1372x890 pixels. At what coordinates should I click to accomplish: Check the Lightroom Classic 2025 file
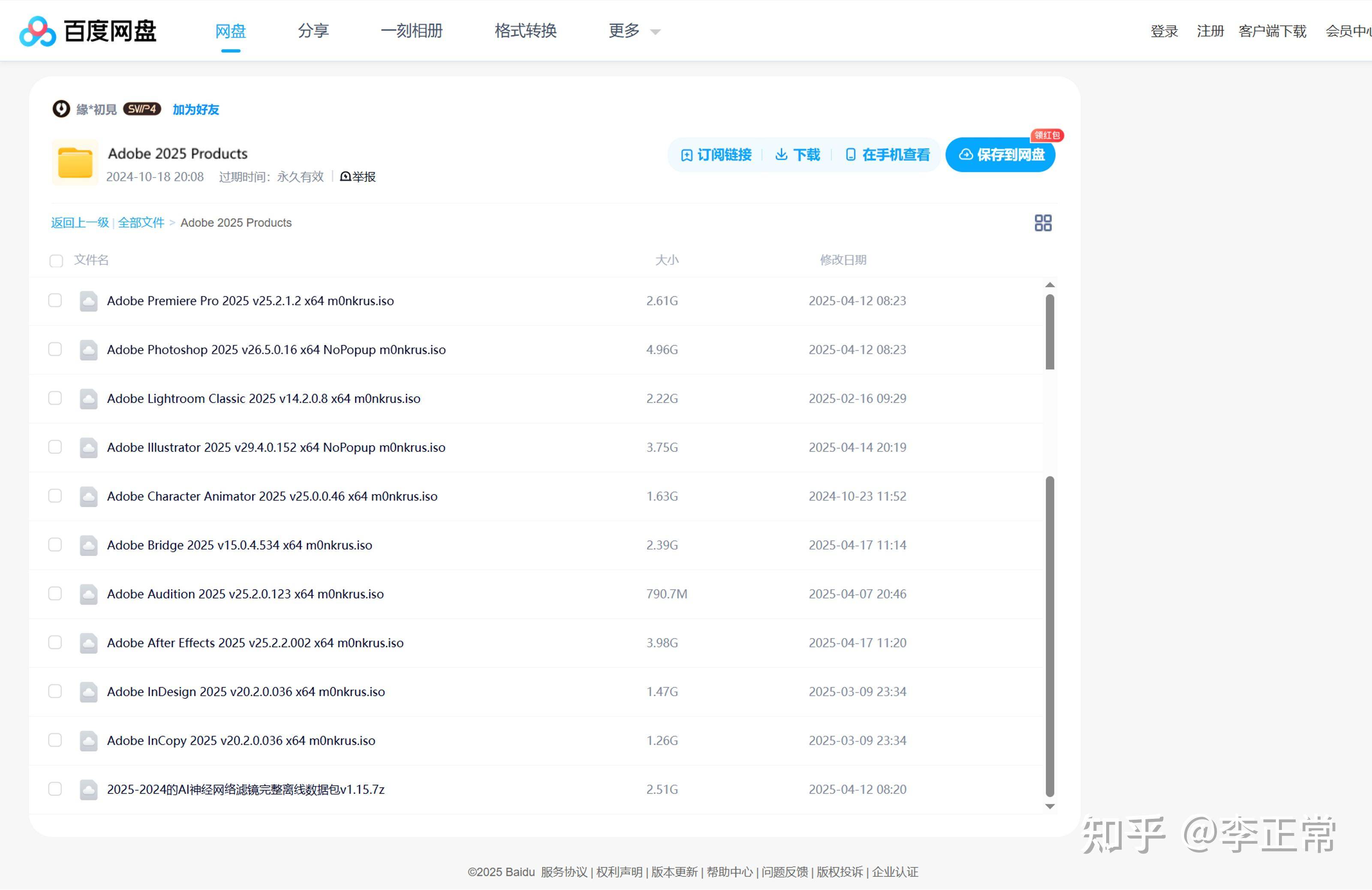coord(55,398)
